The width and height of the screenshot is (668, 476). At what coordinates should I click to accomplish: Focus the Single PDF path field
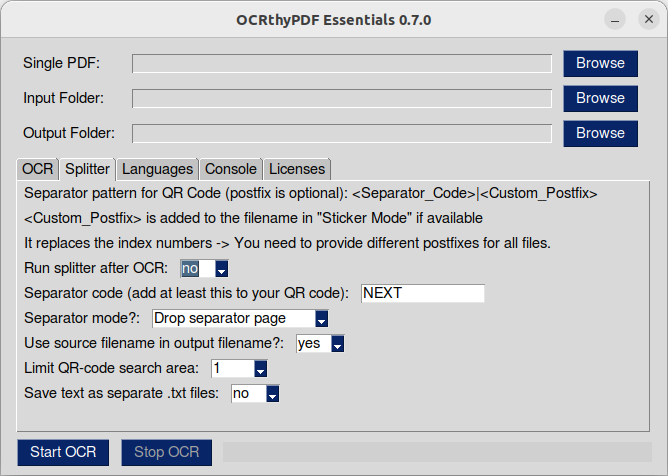[x=342, y=63]
